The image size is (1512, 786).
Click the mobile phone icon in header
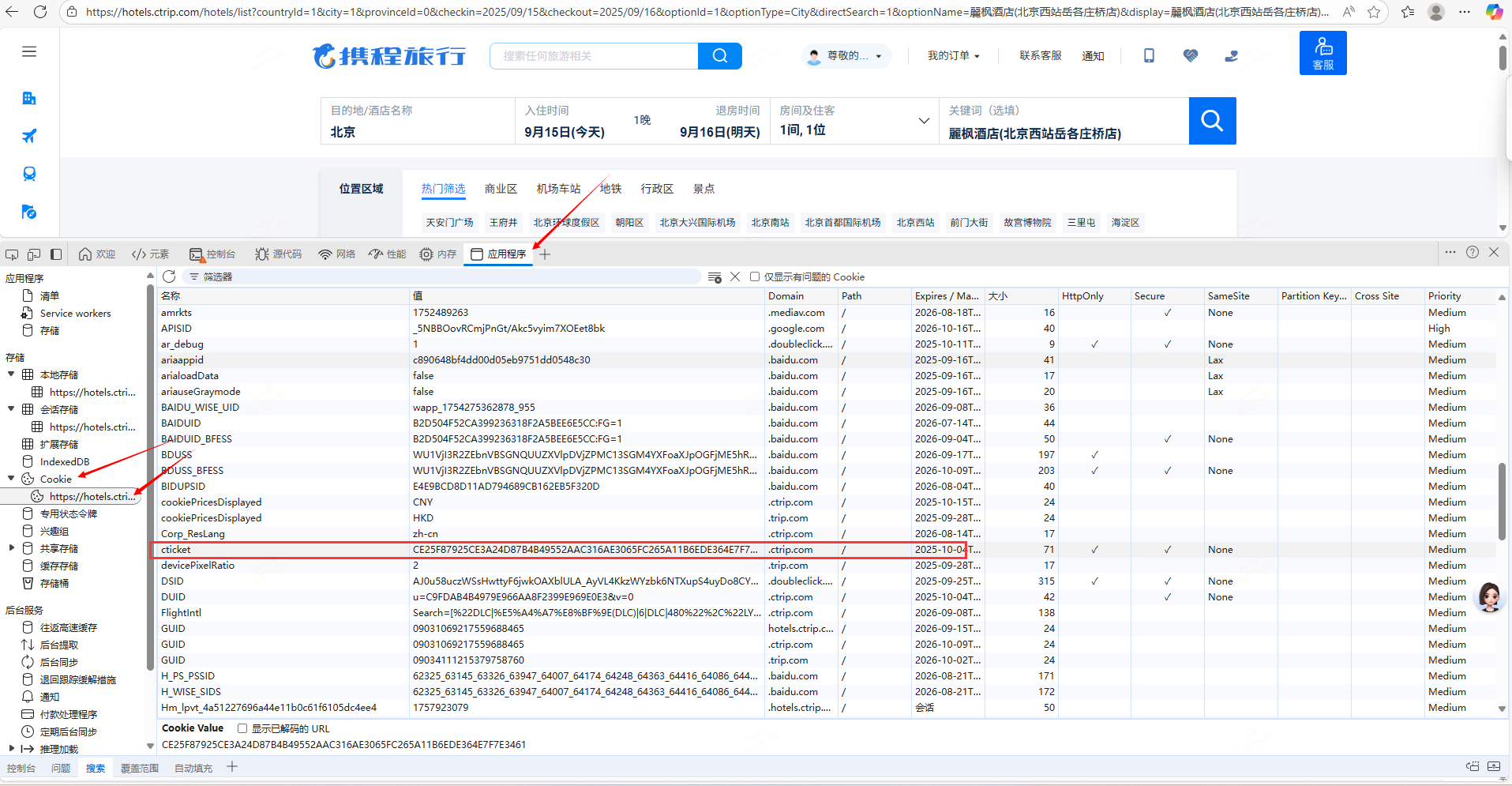[x=1149, y=55]
